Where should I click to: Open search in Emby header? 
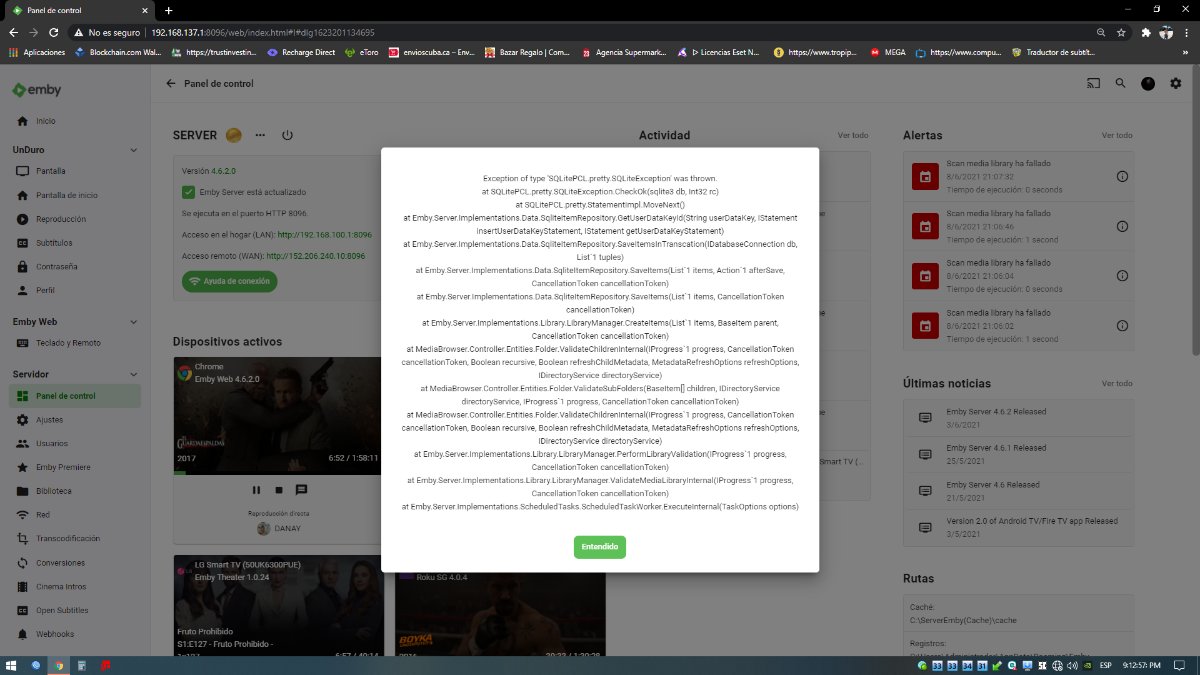pos(1121,84)
